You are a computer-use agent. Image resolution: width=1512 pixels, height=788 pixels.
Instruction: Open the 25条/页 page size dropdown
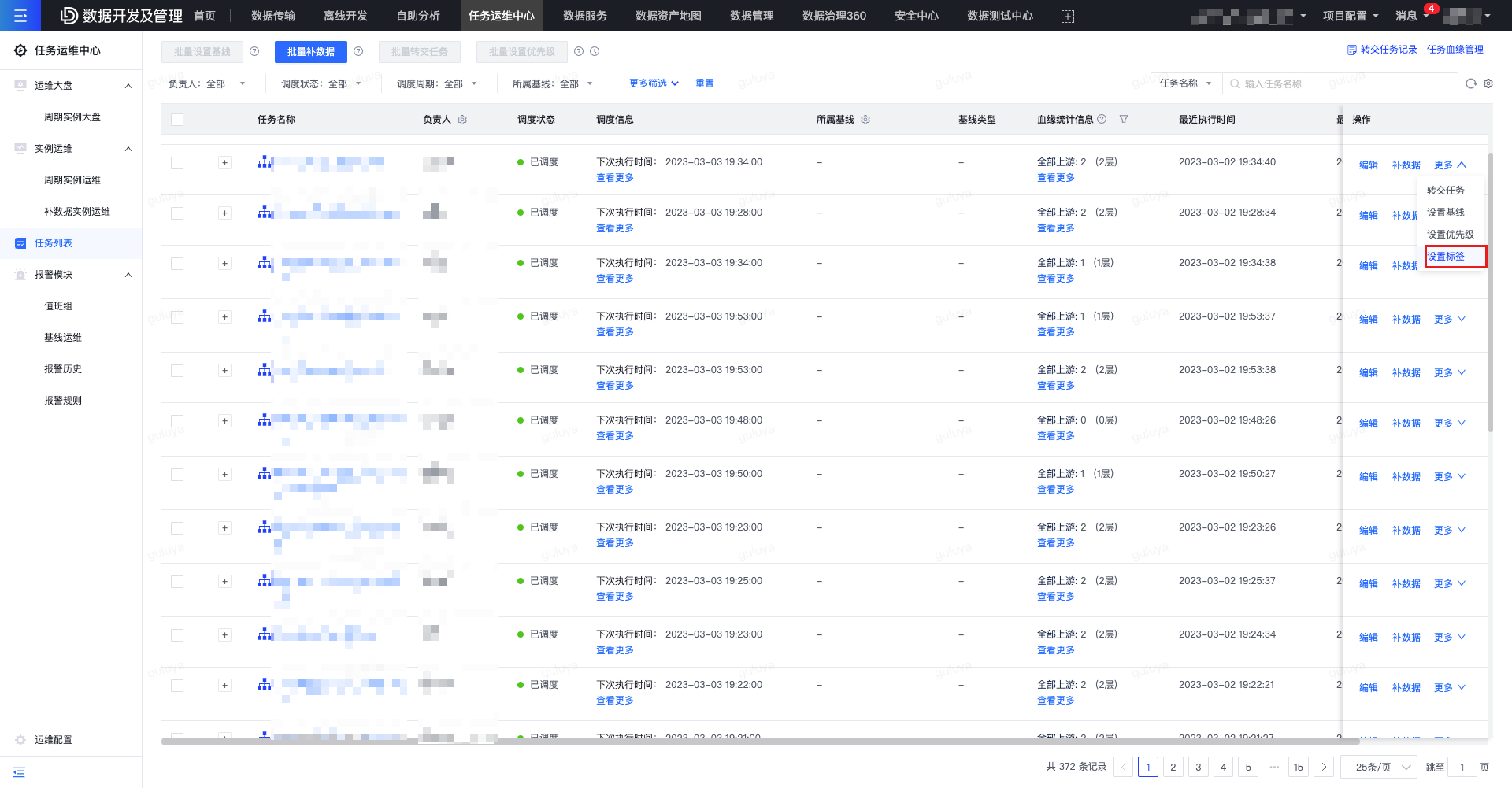tap(1377, 766)
